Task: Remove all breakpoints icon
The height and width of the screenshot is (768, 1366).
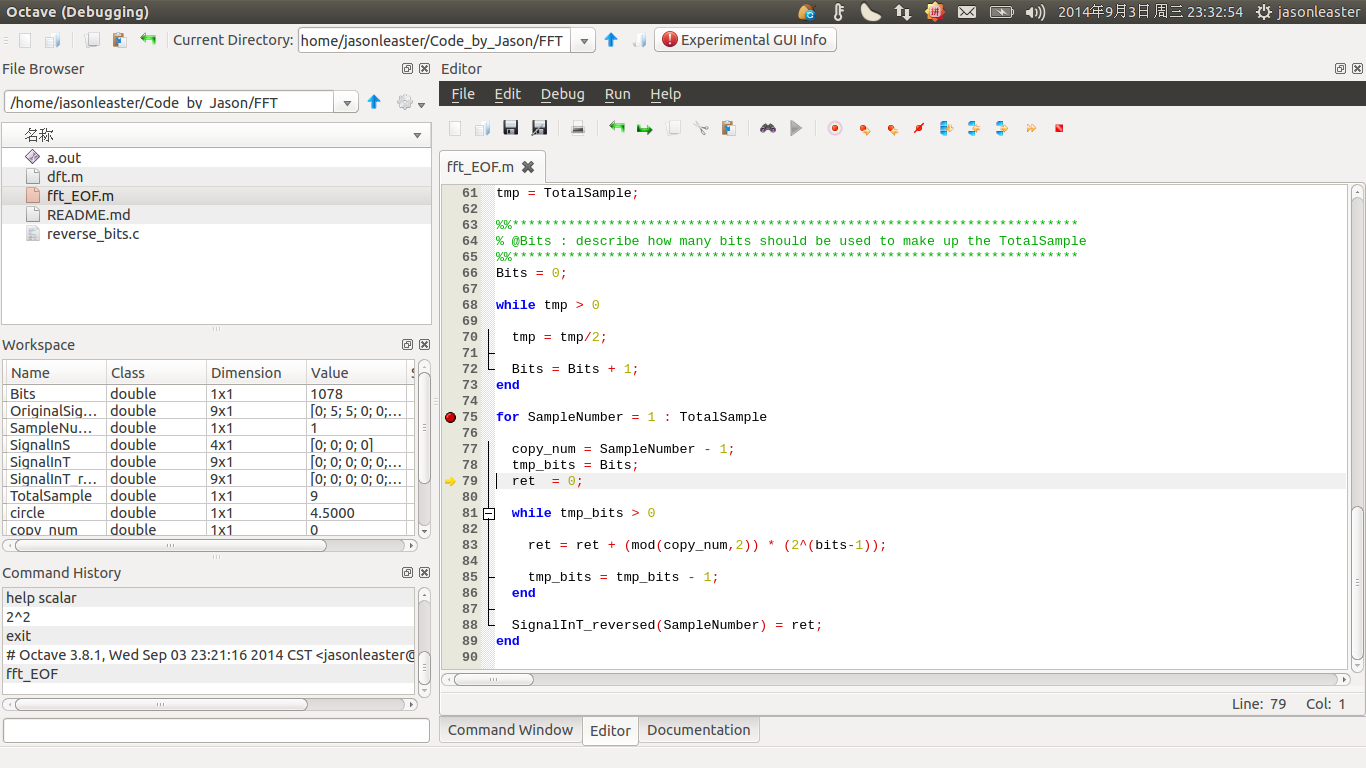Action: click(x=919, y=128)
